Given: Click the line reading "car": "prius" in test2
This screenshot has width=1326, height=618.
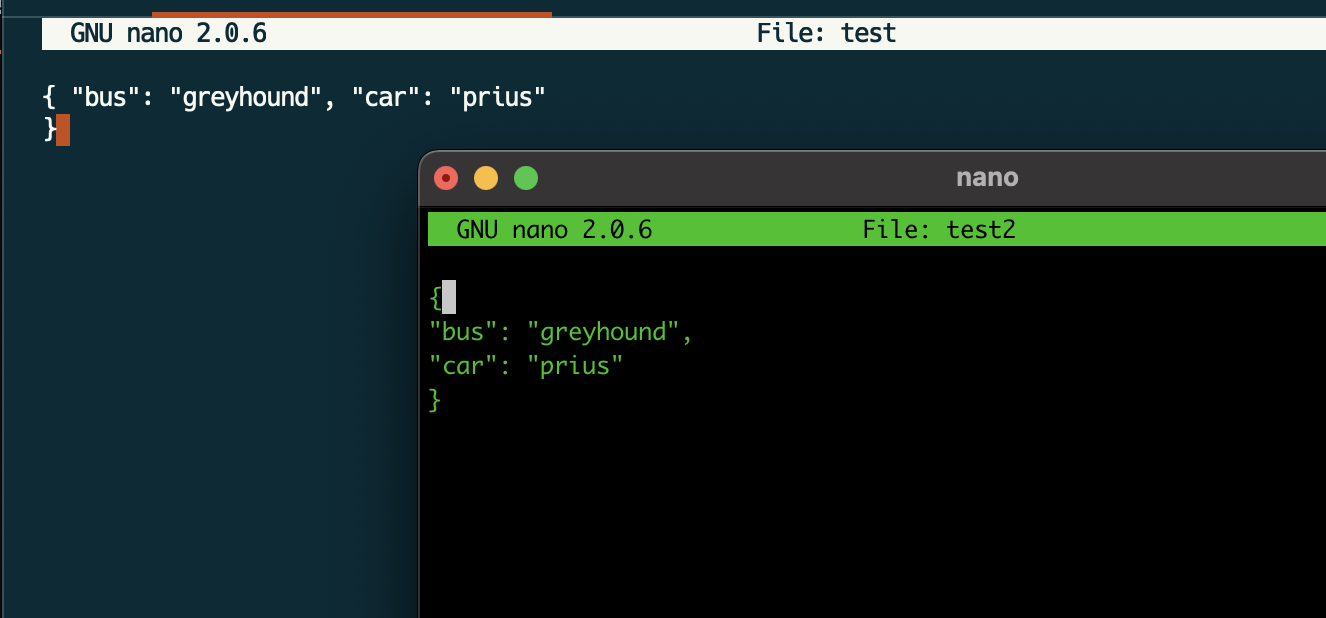Looking at the screenshot, I should 525,365.
